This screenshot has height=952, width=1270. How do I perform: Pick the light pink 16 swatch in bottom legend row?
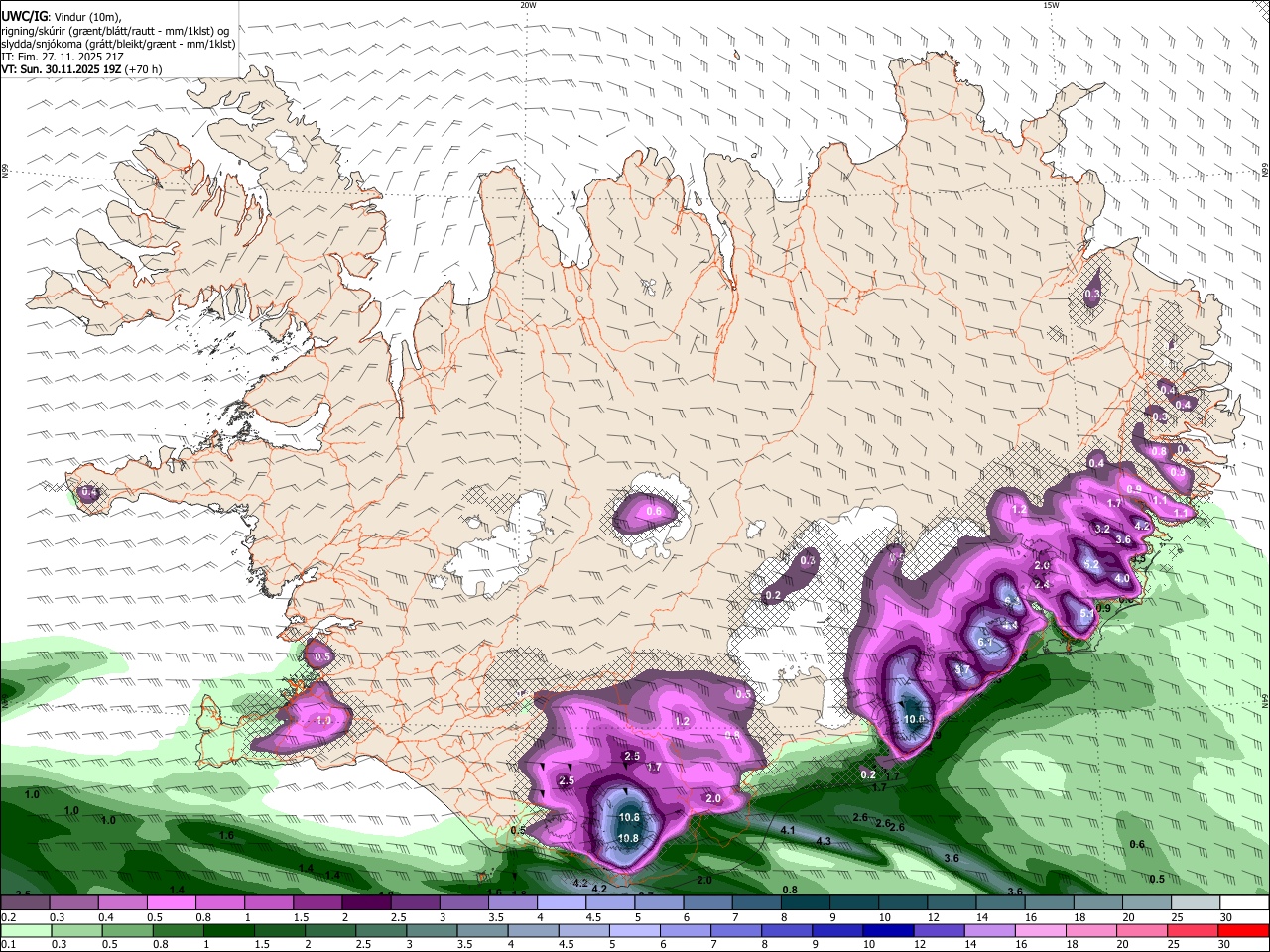(x=1041, y=930)
